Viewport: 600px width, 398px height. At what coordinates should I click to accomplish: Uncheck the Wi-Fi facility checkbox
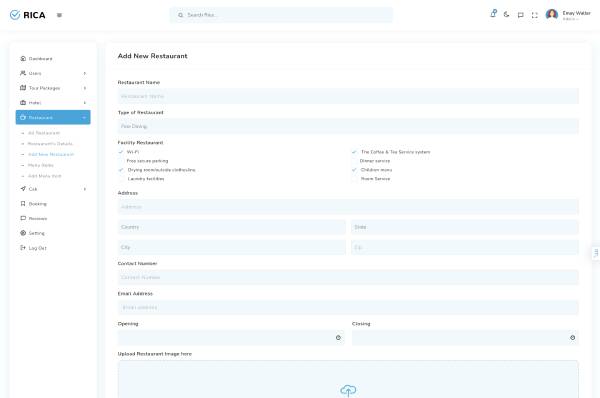[121, 152]
